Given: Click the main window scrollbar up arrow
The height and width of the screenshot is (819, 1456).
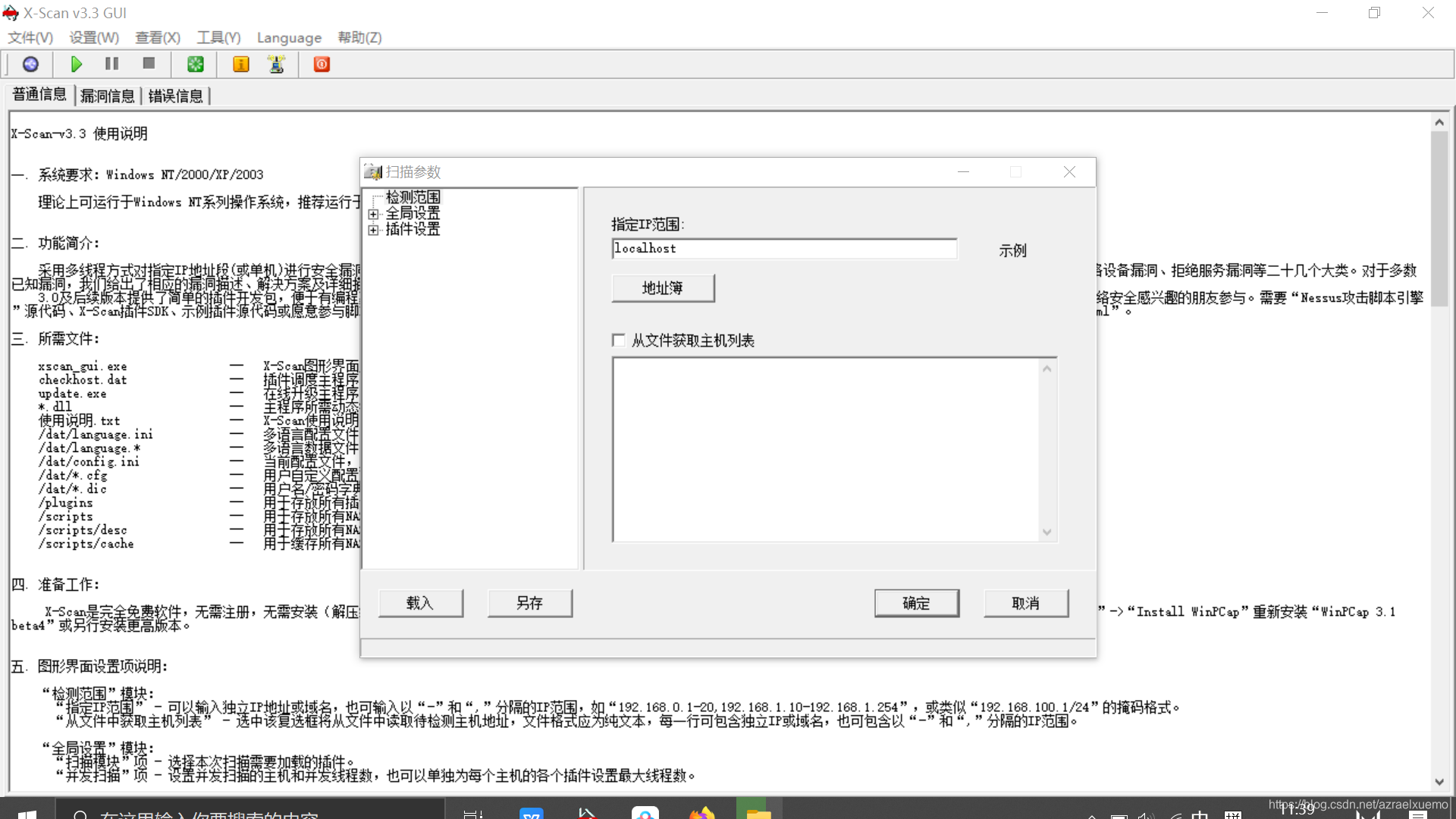Looking at the screenshot, I should [1439, 122].
